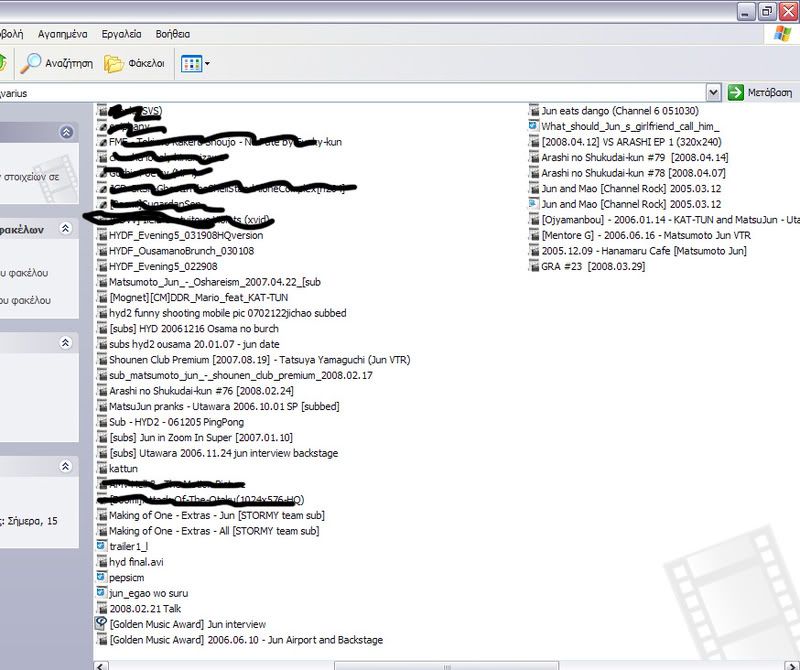The image size is (800, 670).
Task: Click the video icon next to kattun
Action: (100, 468)
